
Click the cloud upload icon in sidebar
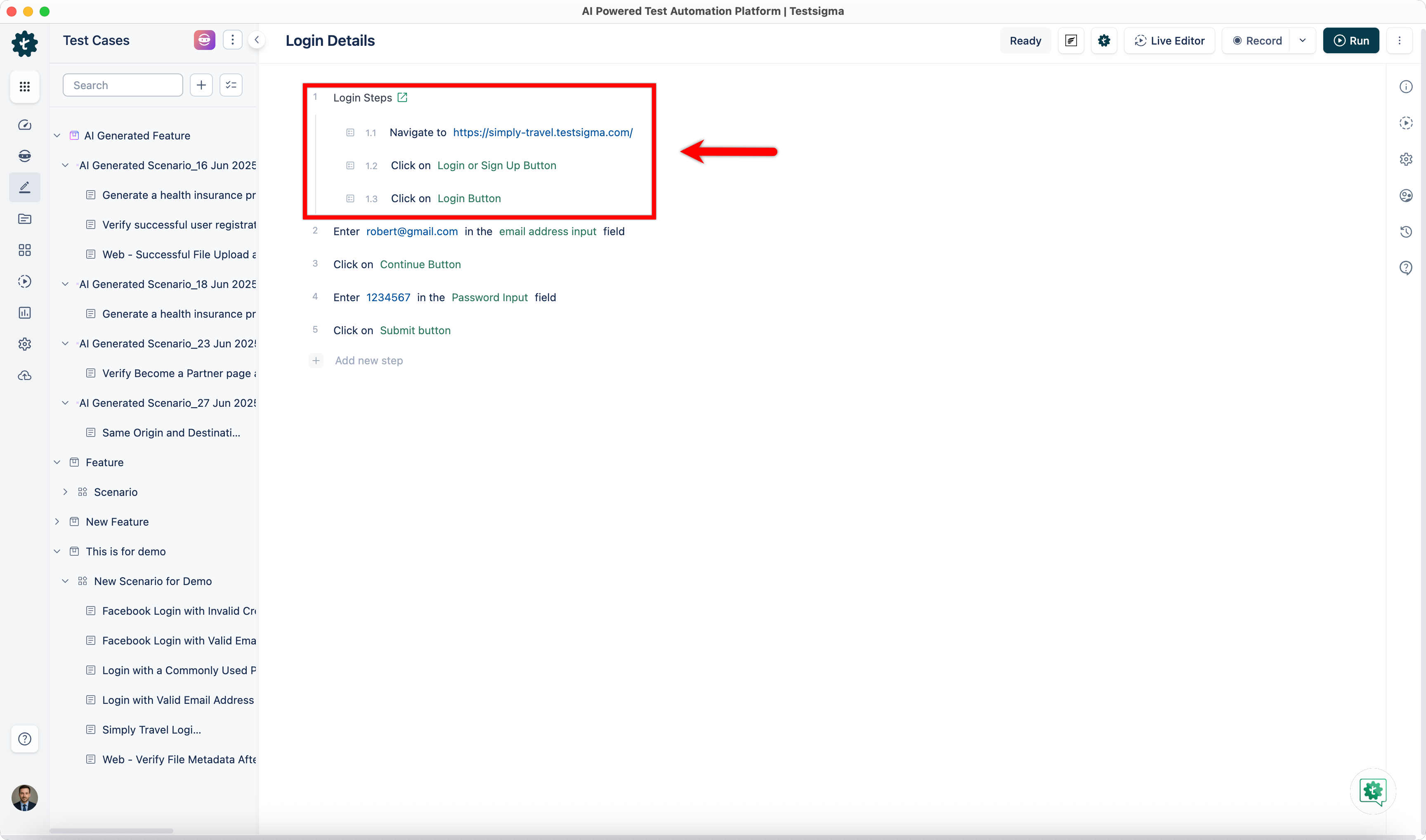coord(24,375)
